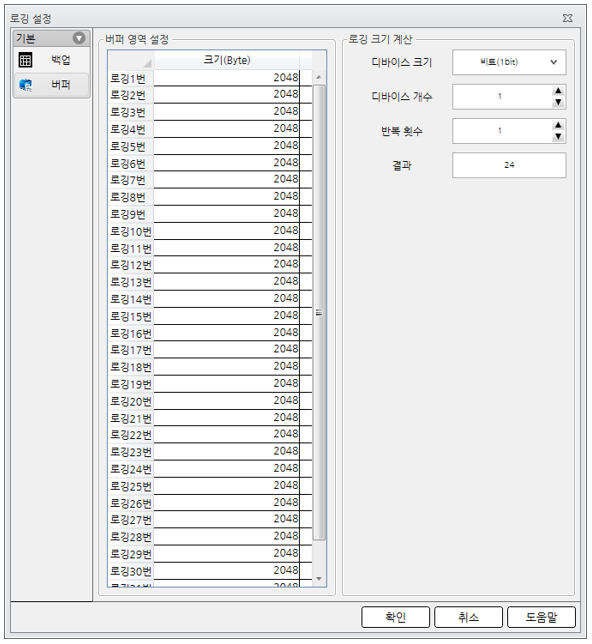Select row header 로깅5번
Screen dimensions: 592x644
[x=131, y=146]
